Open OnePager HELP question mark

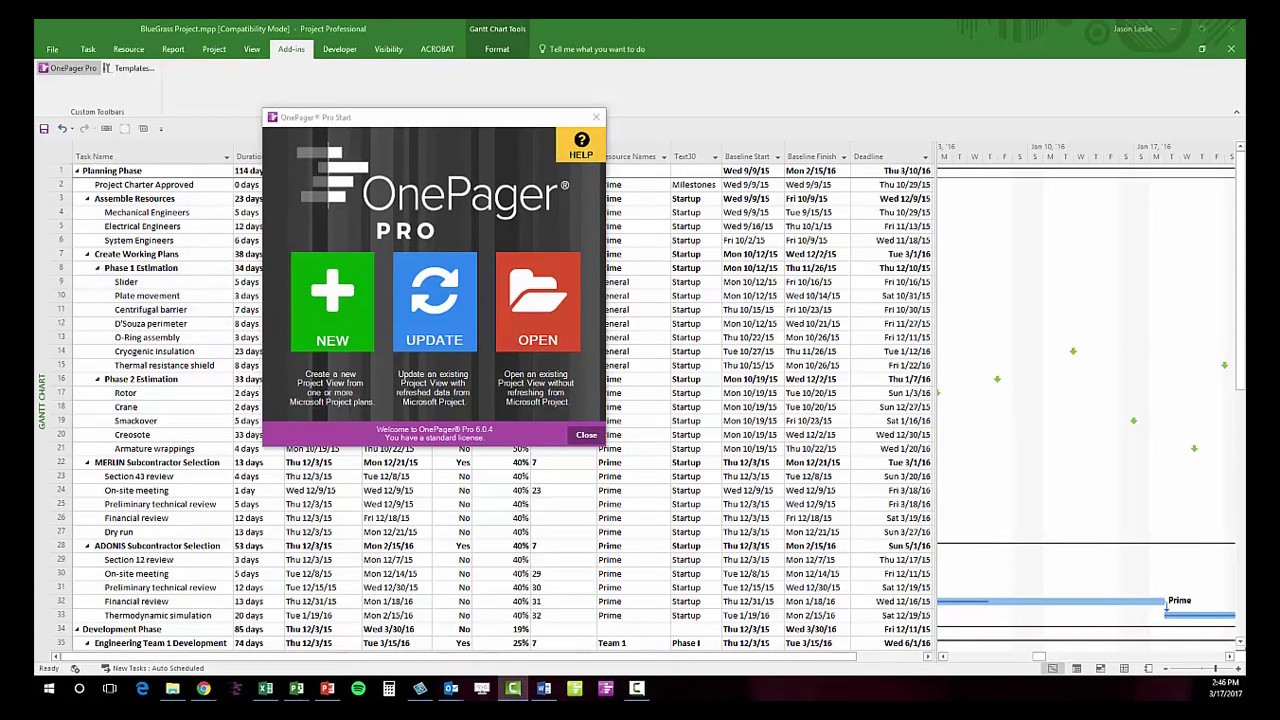pos(581,146)
